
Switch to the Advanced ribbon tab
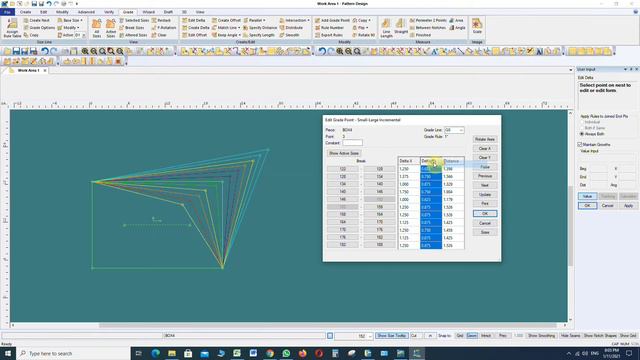(x=86, y=12)
